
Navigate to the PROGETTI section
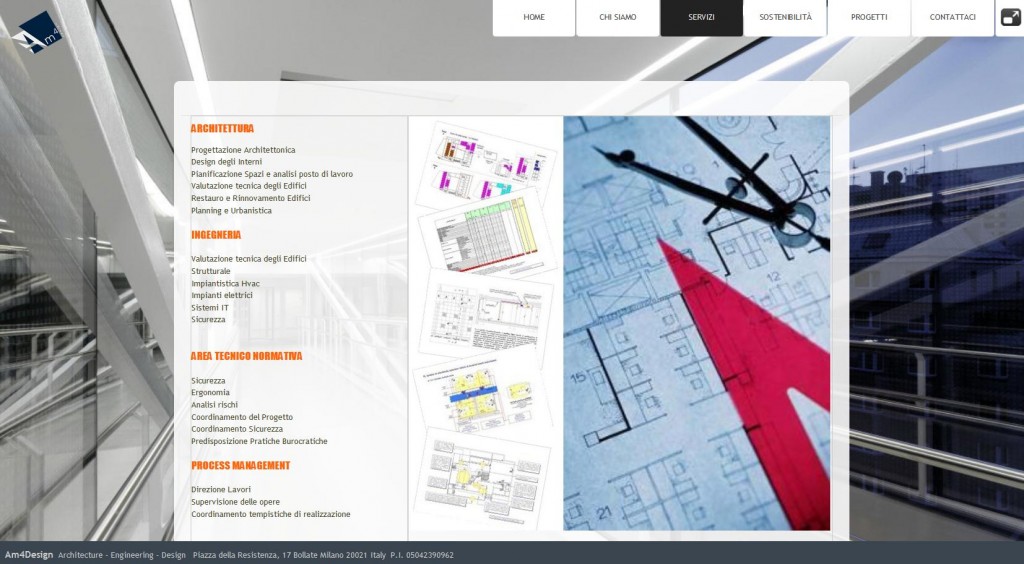[869, 17]
